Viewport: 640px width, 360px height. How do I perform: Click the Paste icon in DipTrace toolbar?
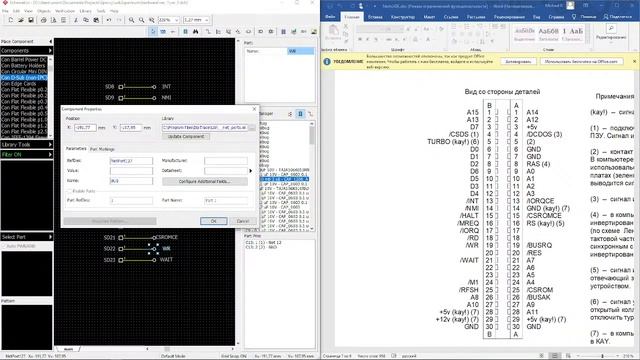tap(96, 20)
